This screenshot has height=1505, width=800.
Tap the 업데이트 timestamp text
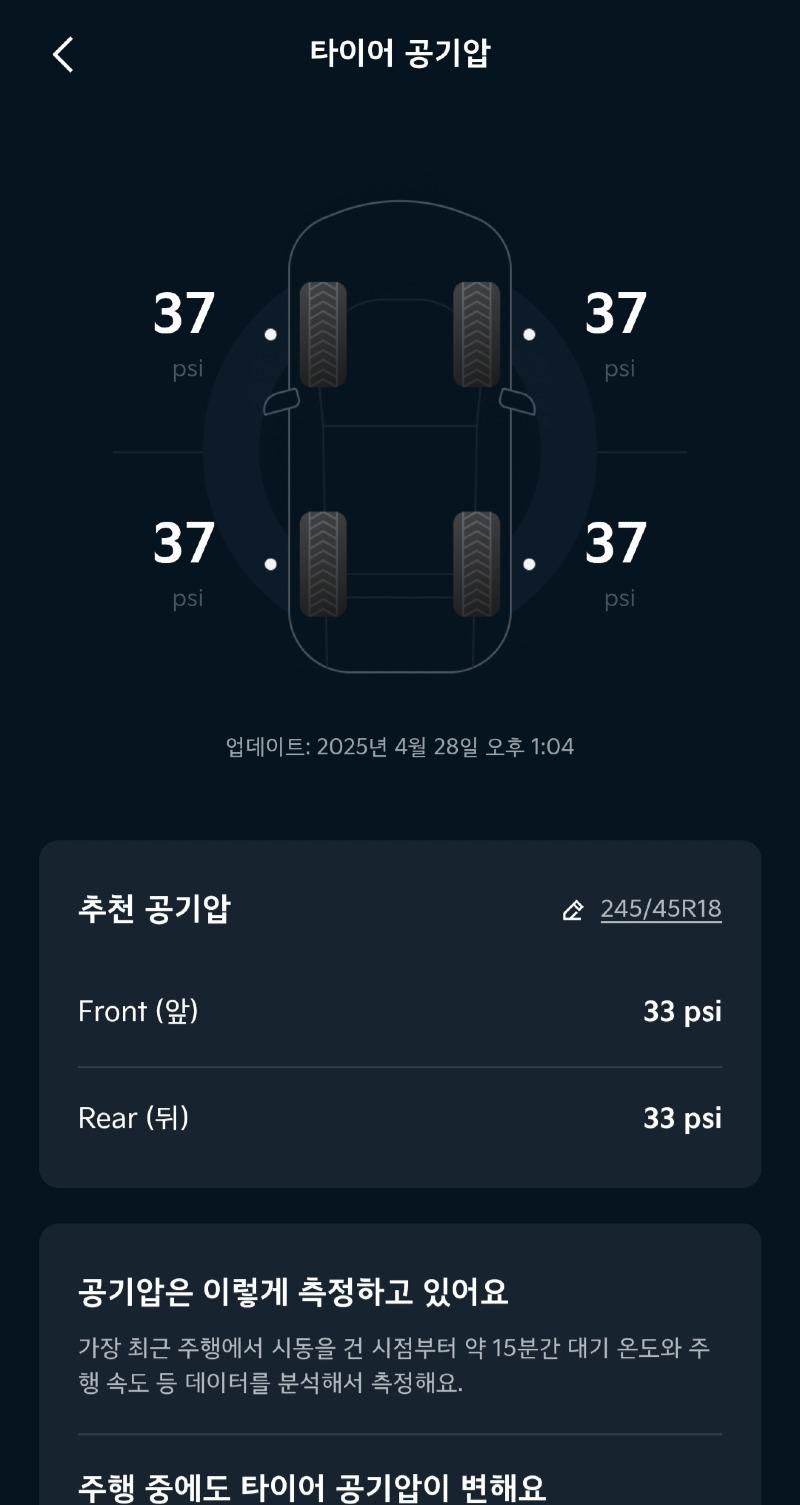[400, 747]
